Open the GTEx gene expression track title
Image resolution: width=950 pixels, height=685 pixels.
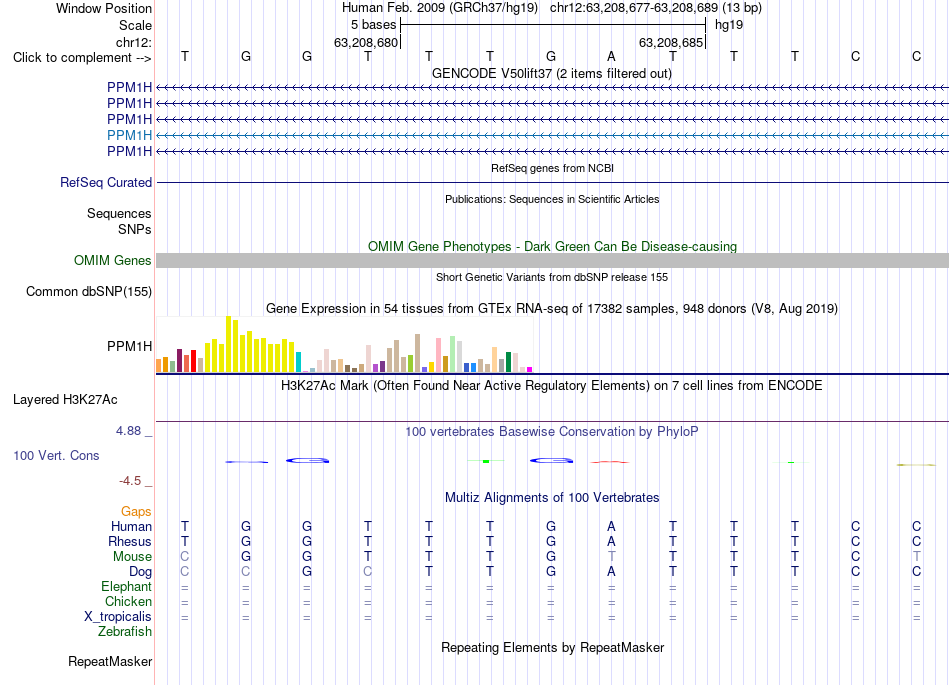[x=552, y=308]
